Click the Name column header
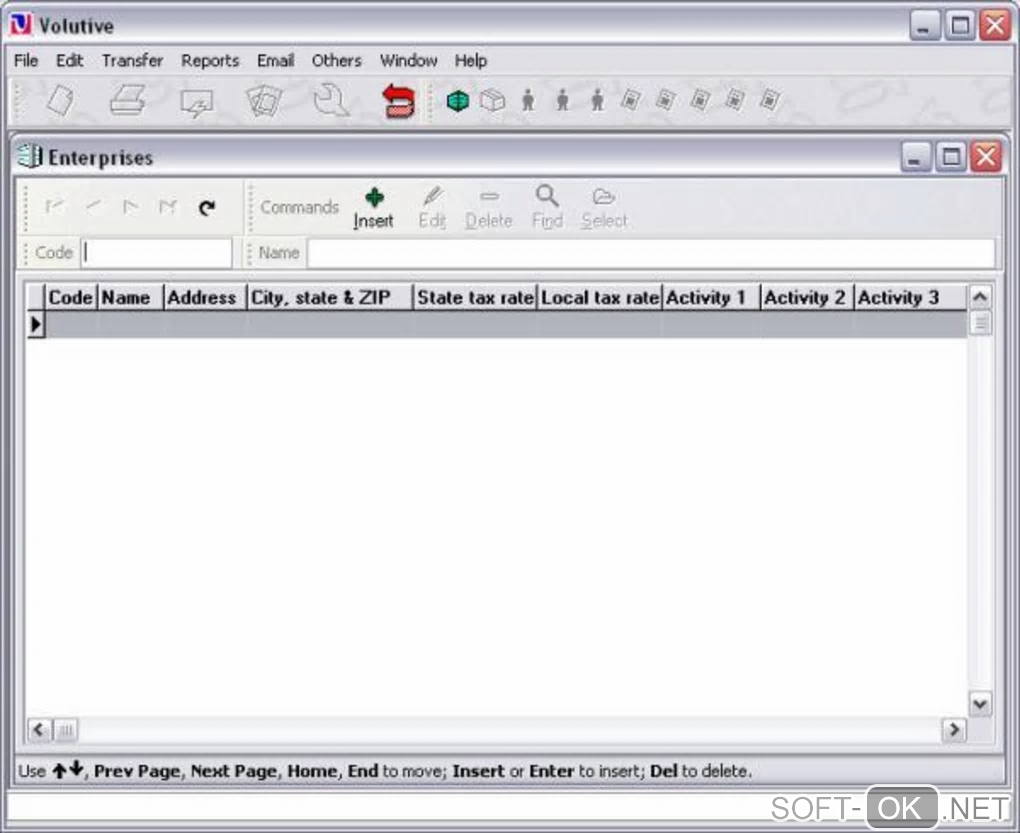The height and width of the screenshot is (833, 1020). coord(130,297)
